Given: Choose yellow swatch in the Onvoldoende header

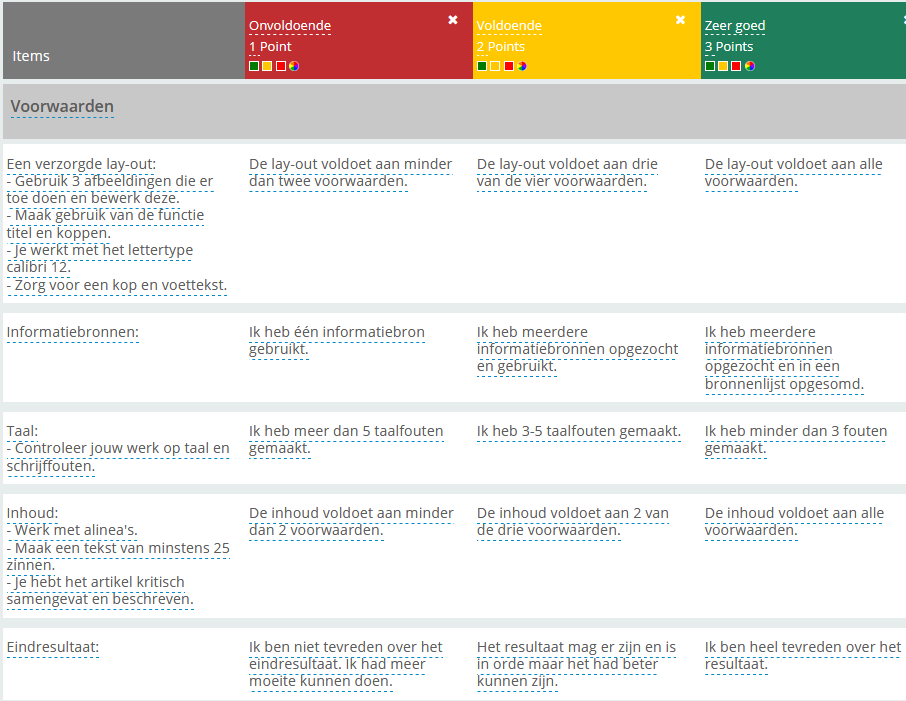Looking at the screenshot, I should pyautogui.click(x=267, y=66).
